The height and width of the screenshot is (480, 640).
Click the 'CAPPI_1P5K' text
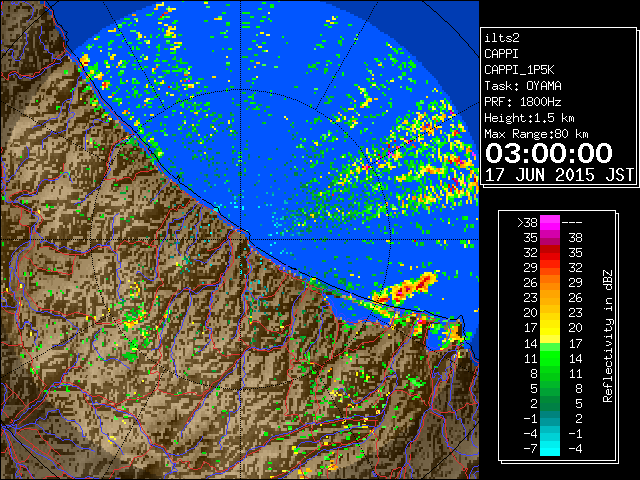[x=519, y=70]
